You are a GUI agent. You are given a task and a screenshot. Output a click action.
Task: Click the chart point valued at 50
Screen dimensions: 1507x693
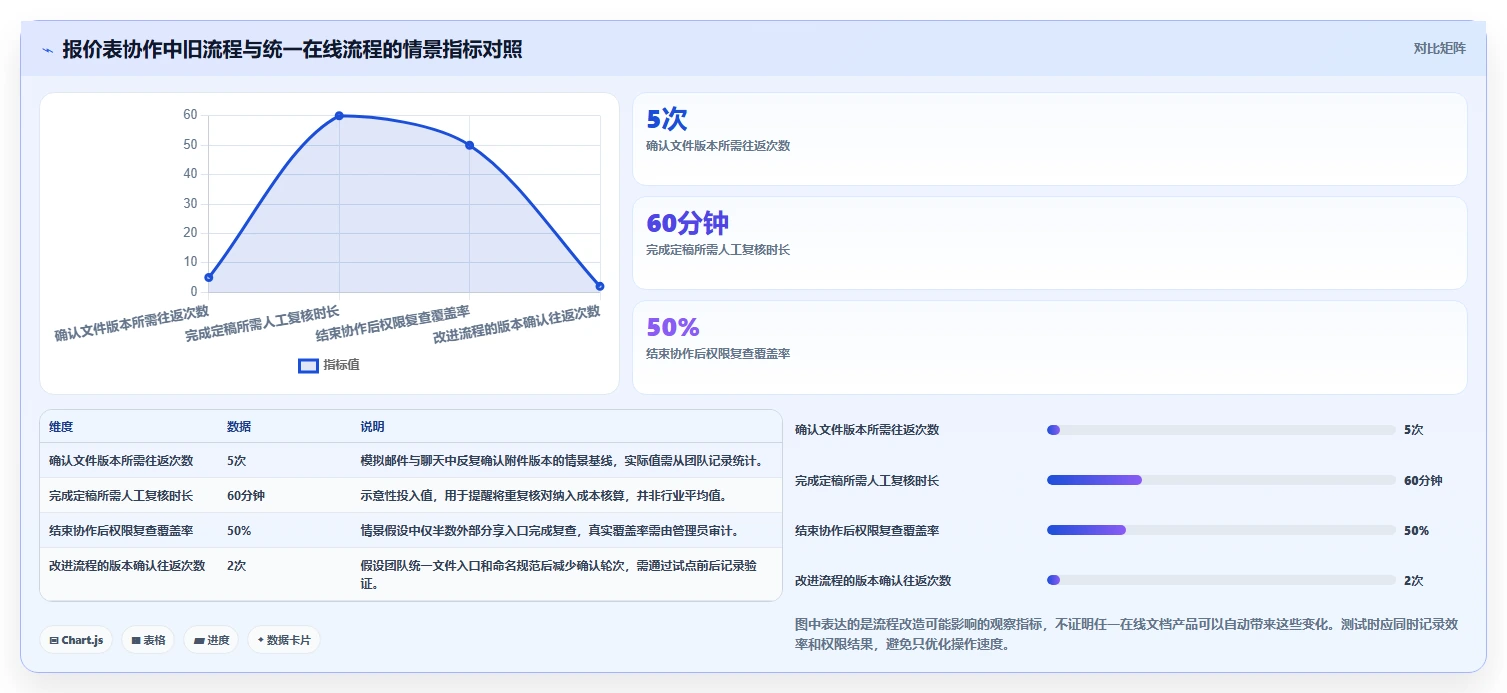(469, 145)
